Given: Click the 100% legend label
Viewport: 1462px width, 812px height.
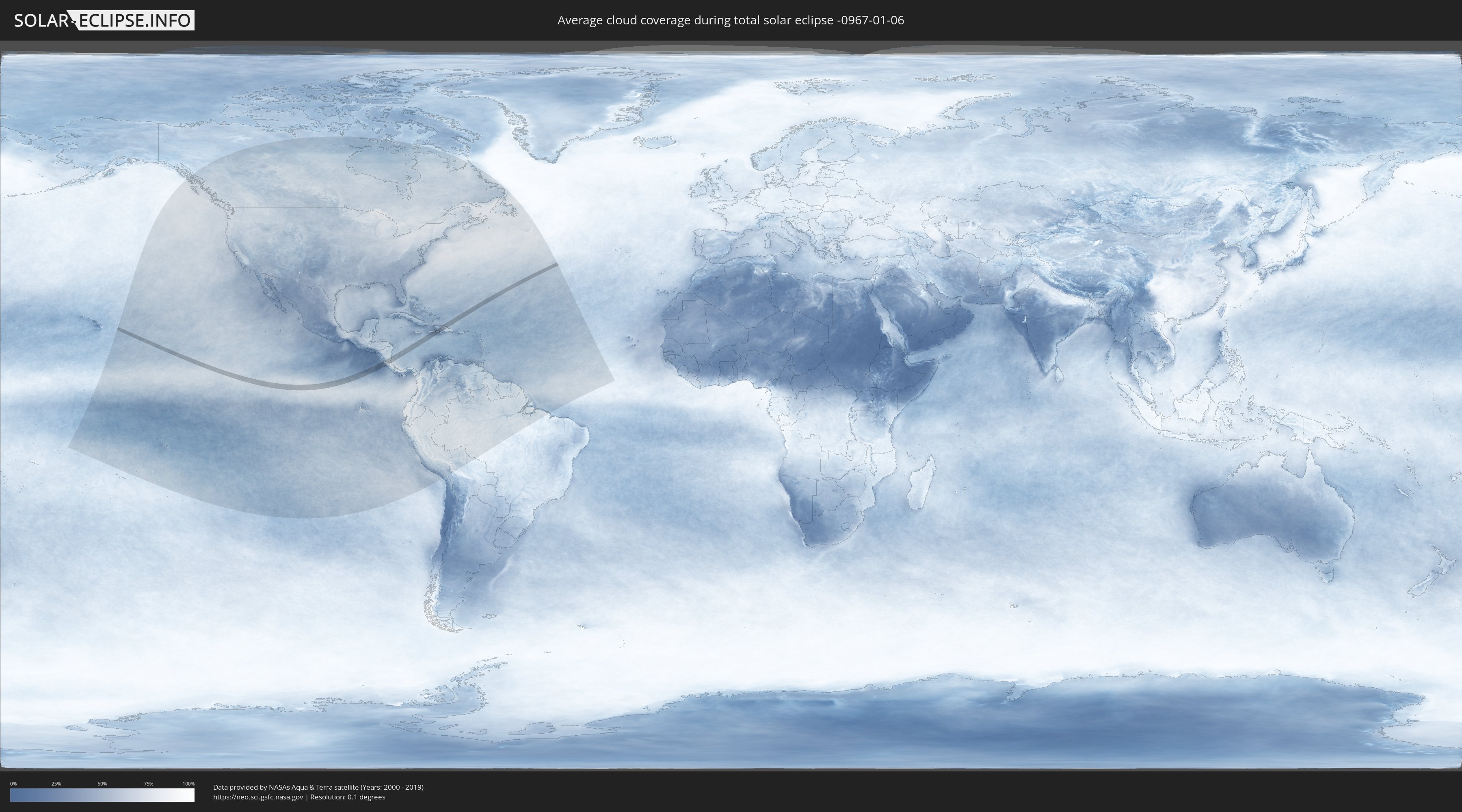Looking at the screenshot, I should (188, 784).
